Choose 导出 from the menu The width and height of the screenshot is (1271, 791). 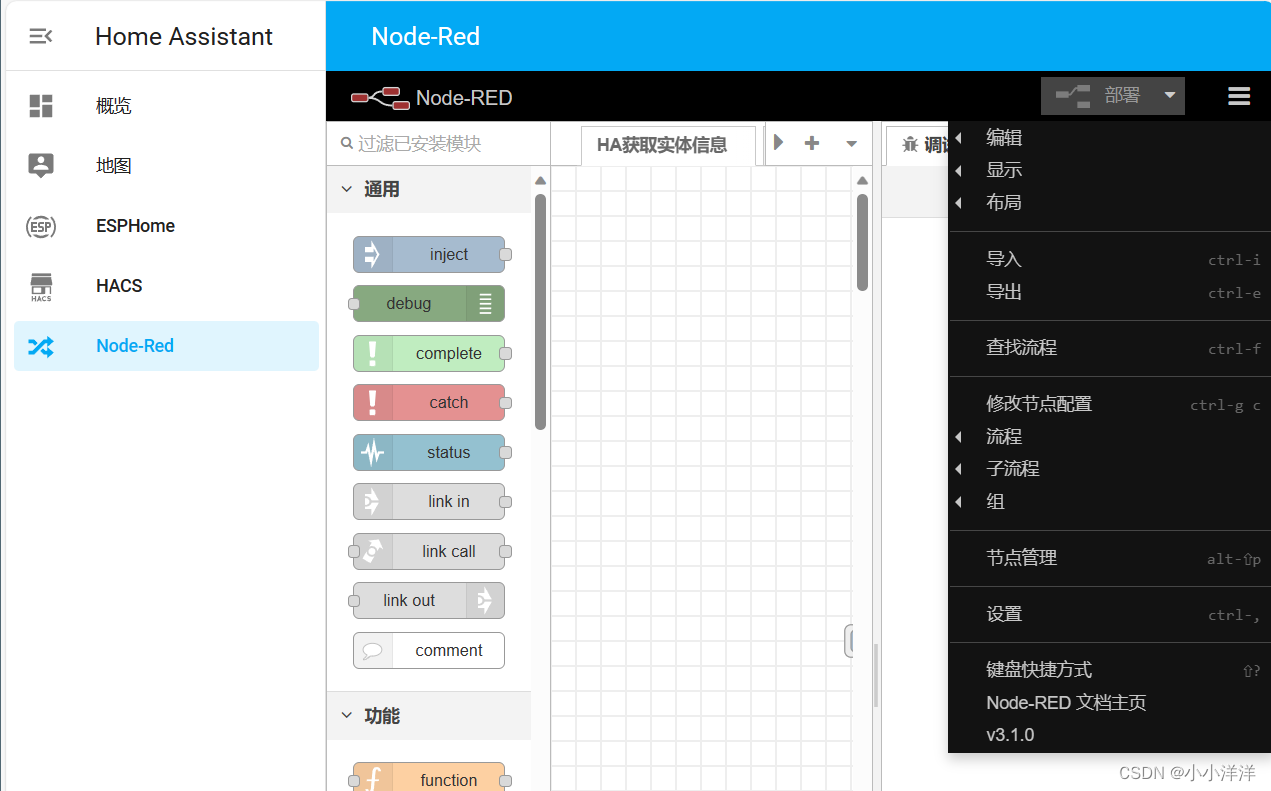1108,292
